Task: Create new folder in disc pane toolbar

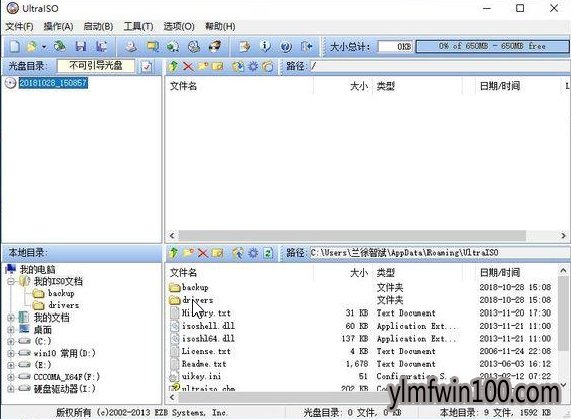Action: (x=203, y=66)
